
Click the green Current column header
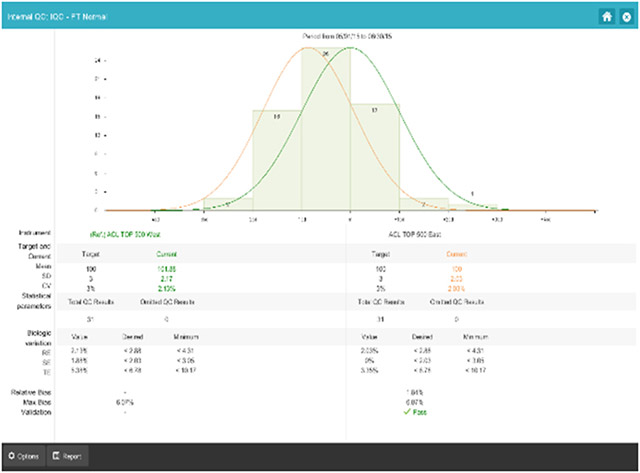click(x=167, y=254)
